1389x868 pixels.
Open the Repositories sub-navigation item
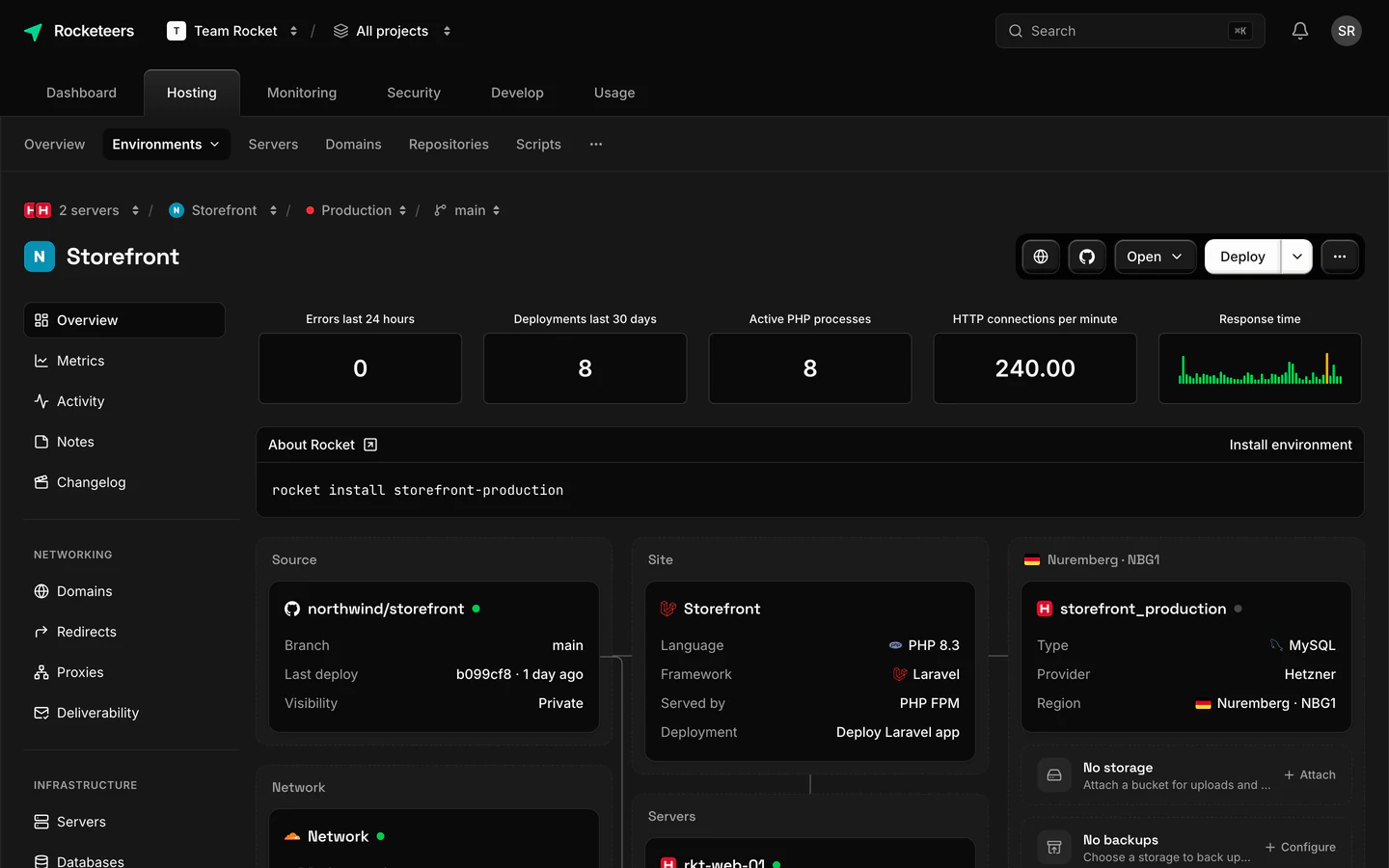(x=449, y=145)
